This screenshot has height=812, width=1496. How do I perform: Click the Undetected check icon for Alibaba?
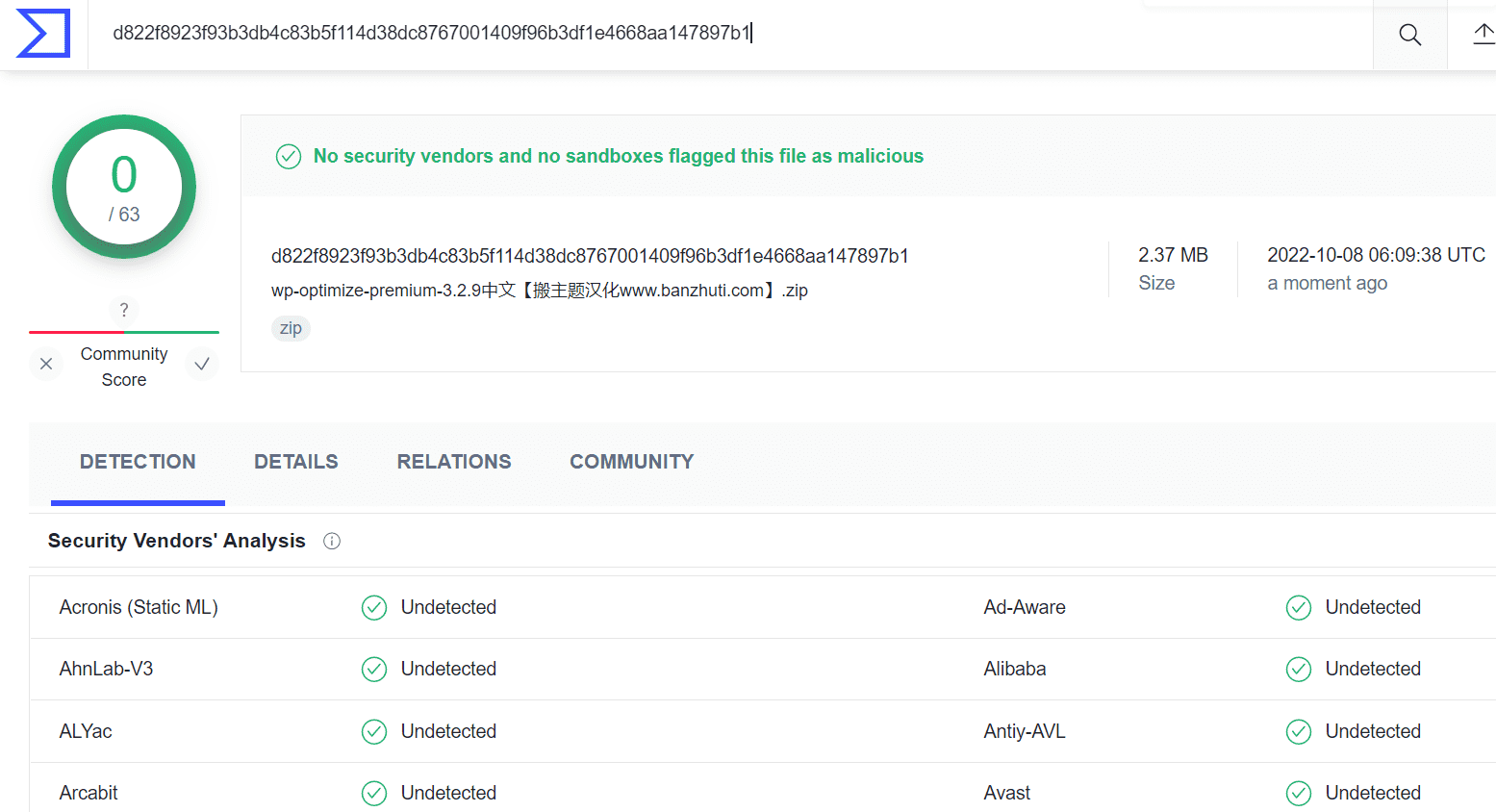pos(1299,669)
